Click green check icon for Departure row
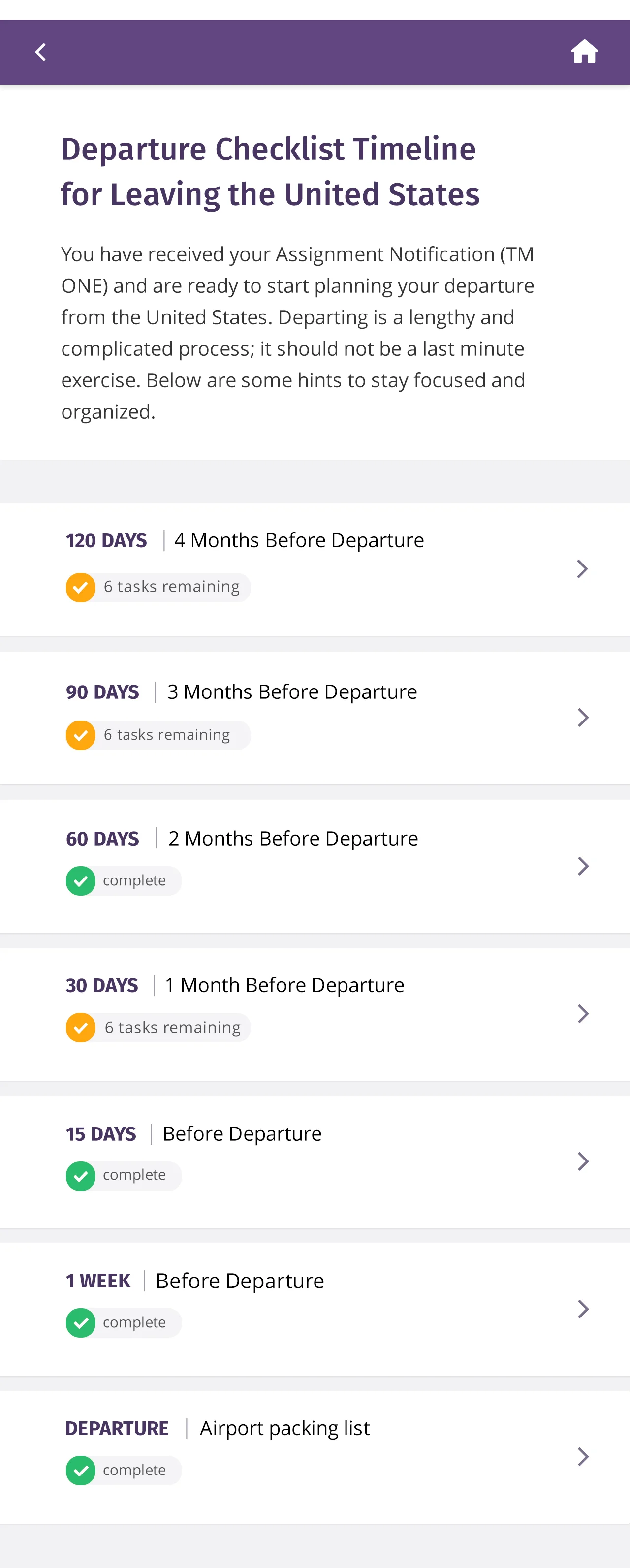Viewport: 630px width, 1568px height. coord(80,1471)
